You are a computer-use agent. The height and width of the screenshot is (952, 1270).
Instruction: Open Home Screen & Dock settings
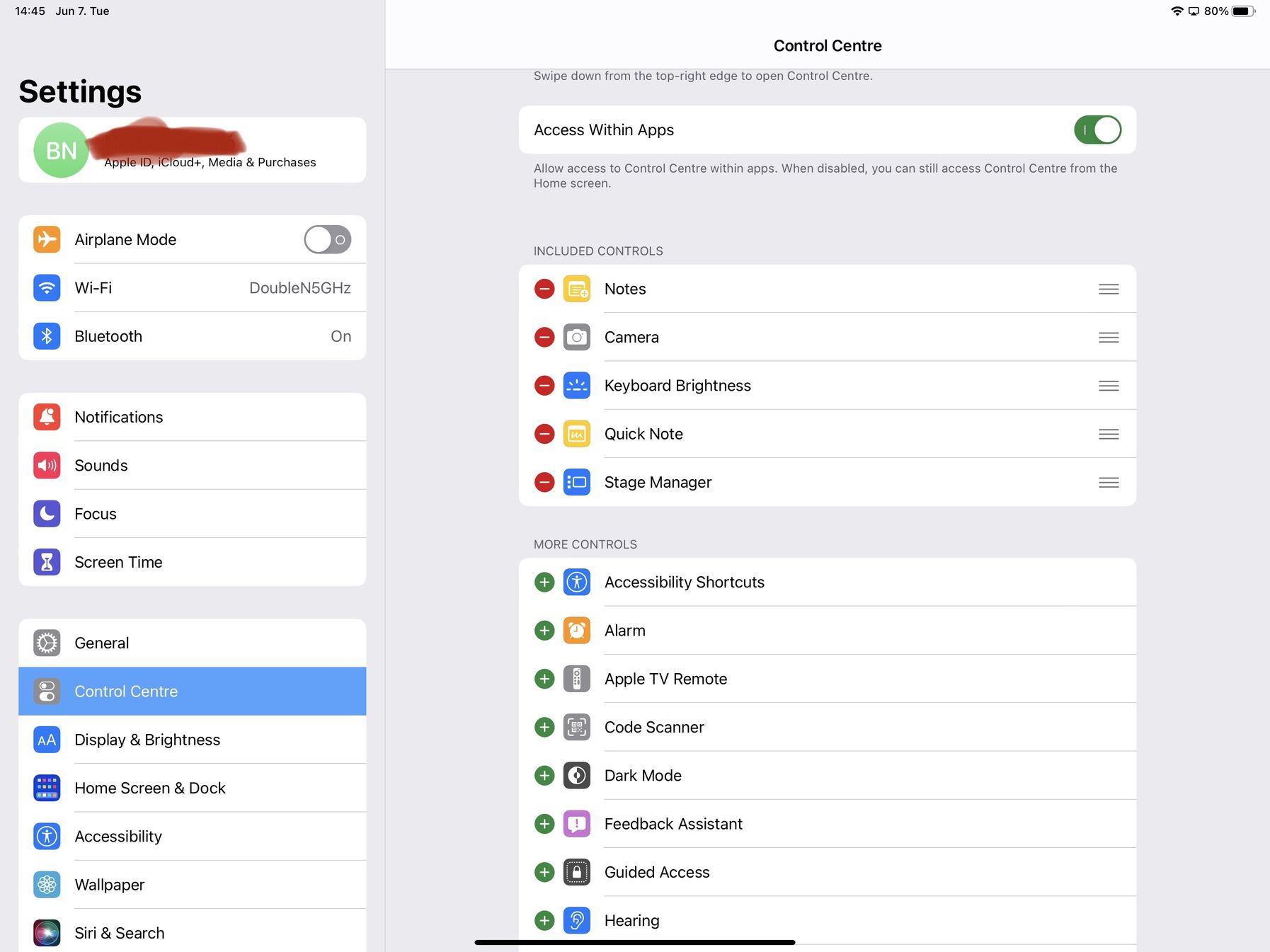pyautogui.click(x=193, y=788)
